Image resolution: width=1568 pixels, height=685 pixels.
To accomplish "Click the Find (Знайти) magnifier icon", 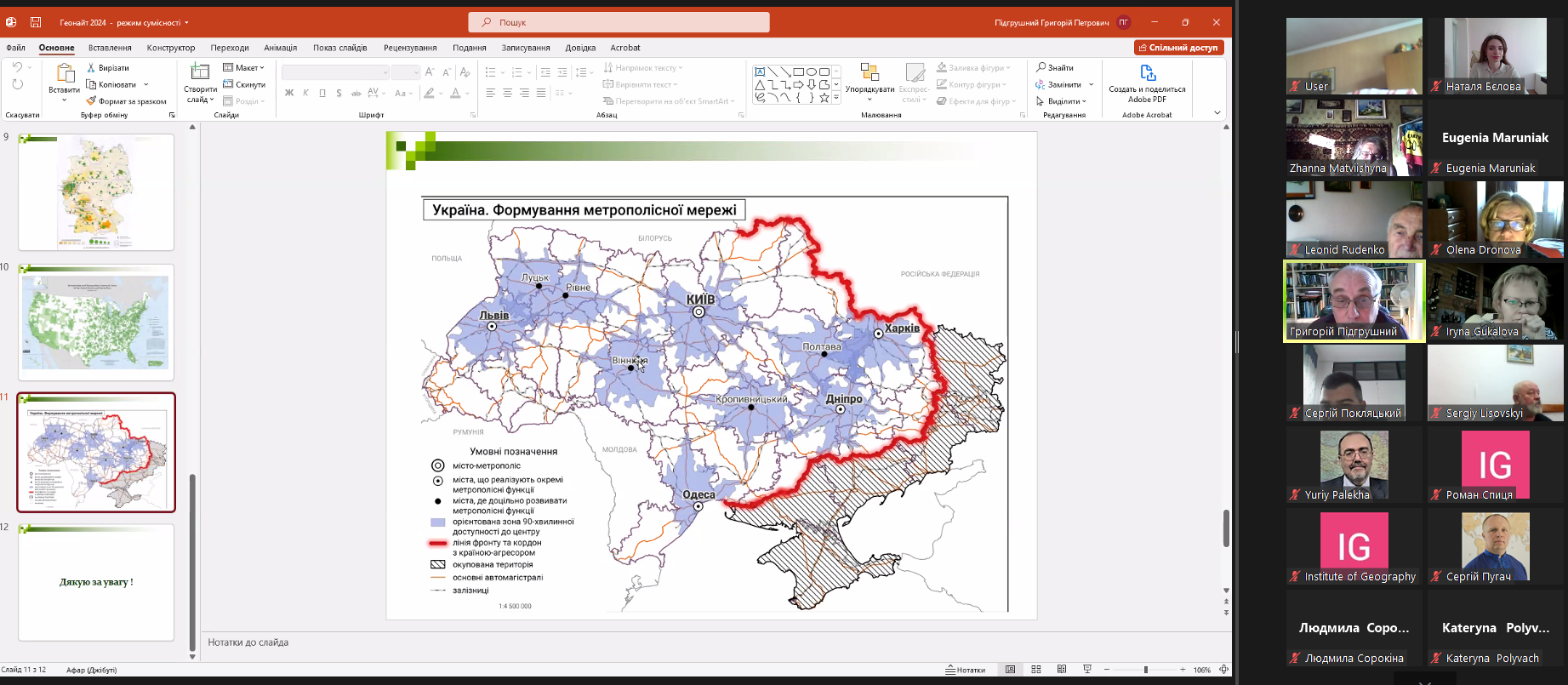I will click(x=1041, y=67).
